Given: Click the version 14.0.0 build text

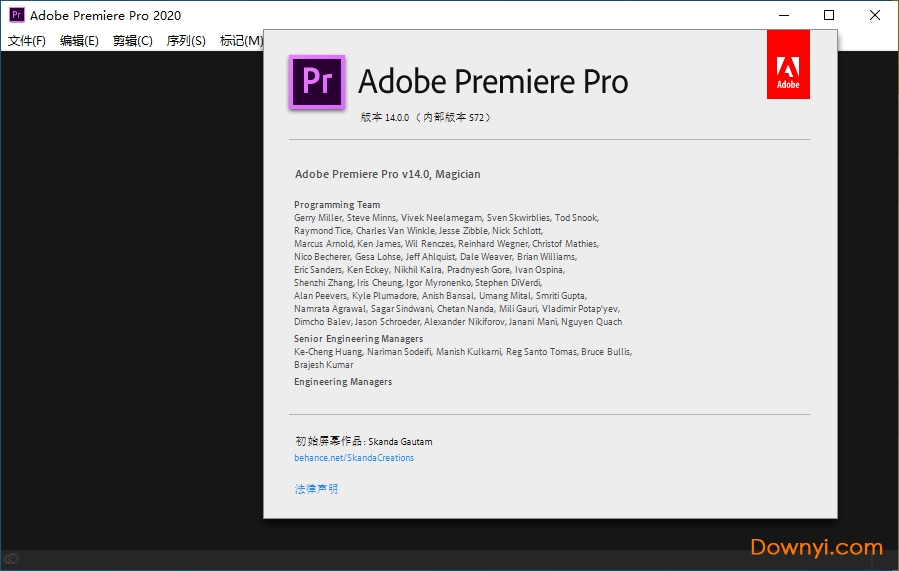Looking at the screenshot, I should [x=426, y=117].
